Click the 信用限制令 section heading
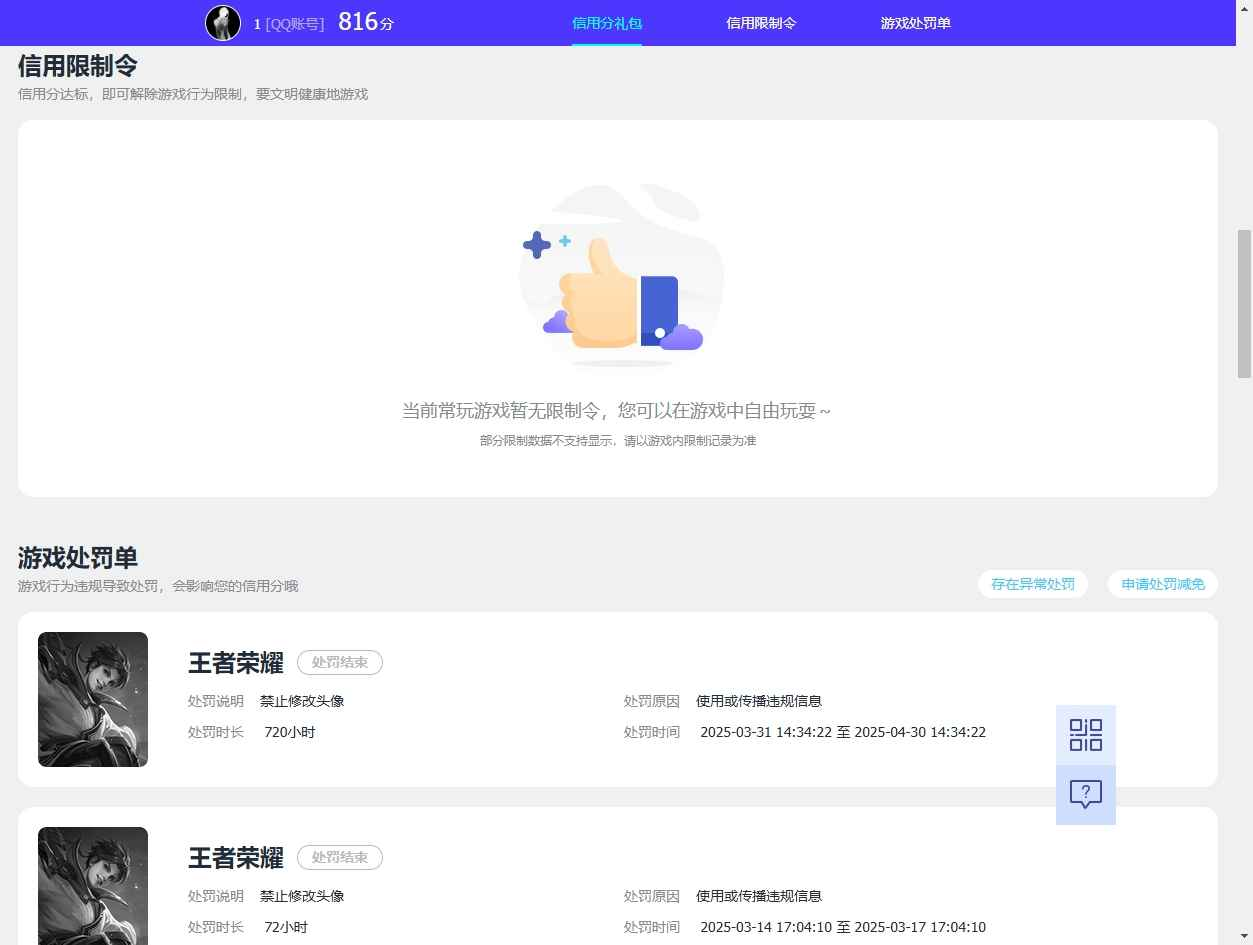Screen dimensions: 1253x945 pos(78,66)
